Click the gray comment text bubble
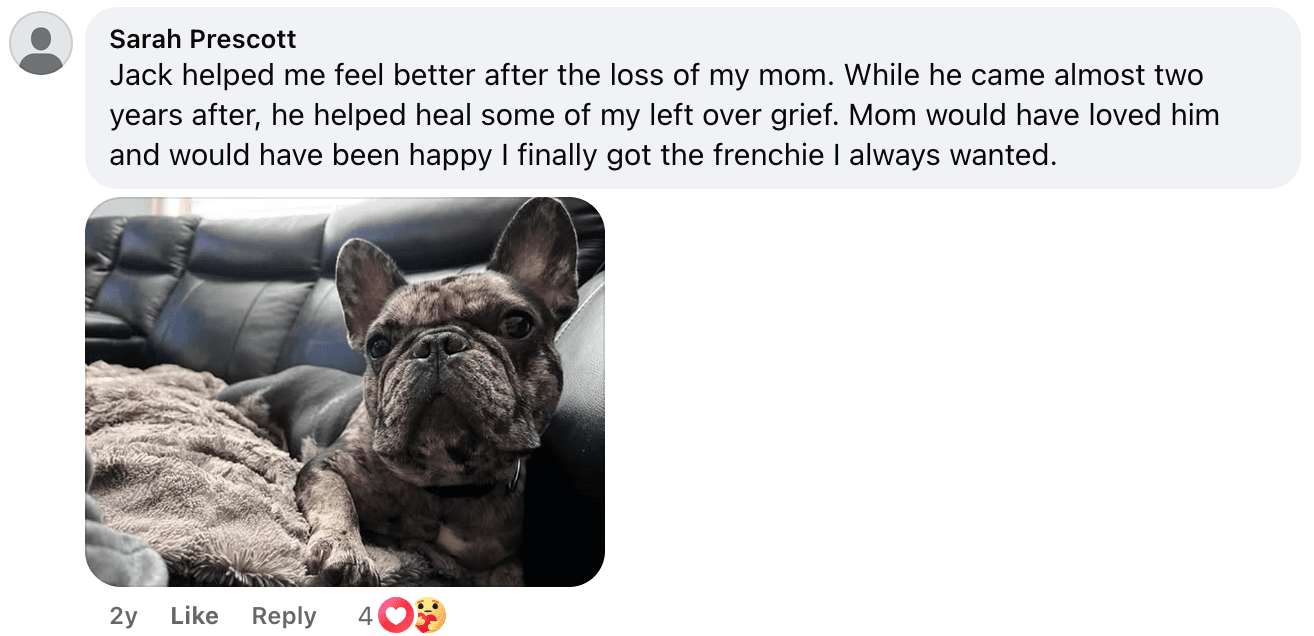The height and width of the screenshot is (636, 1314). coord(693,97)
